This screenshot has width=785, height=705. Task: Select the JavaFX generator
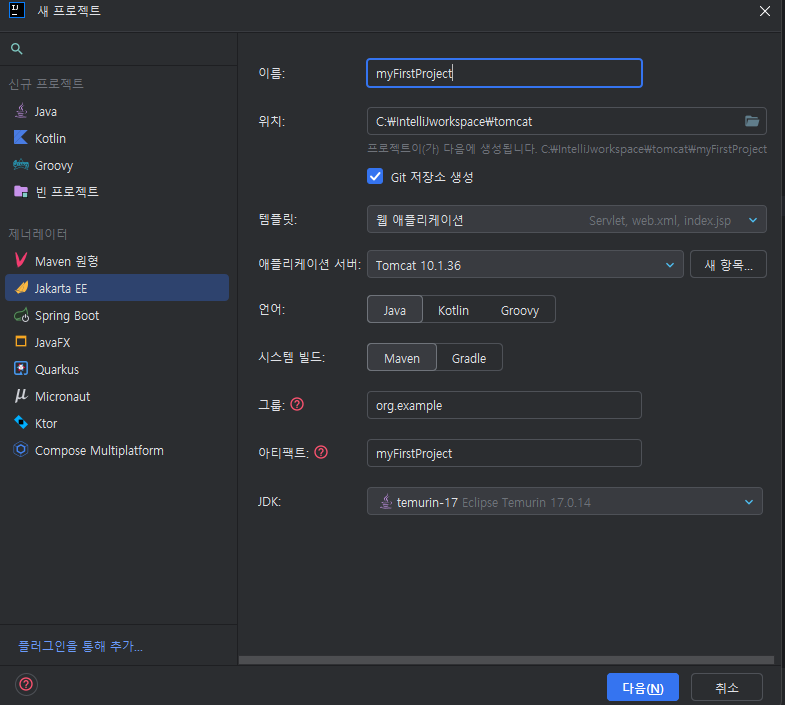point(117,342)
